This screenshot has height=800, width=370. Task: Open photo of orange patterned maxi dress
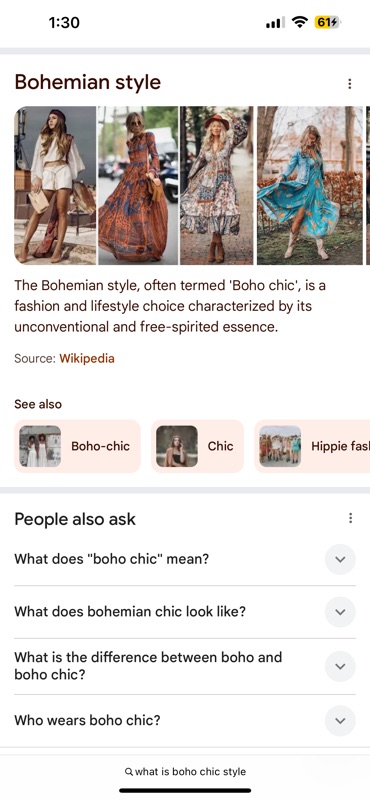click(138, 185)
